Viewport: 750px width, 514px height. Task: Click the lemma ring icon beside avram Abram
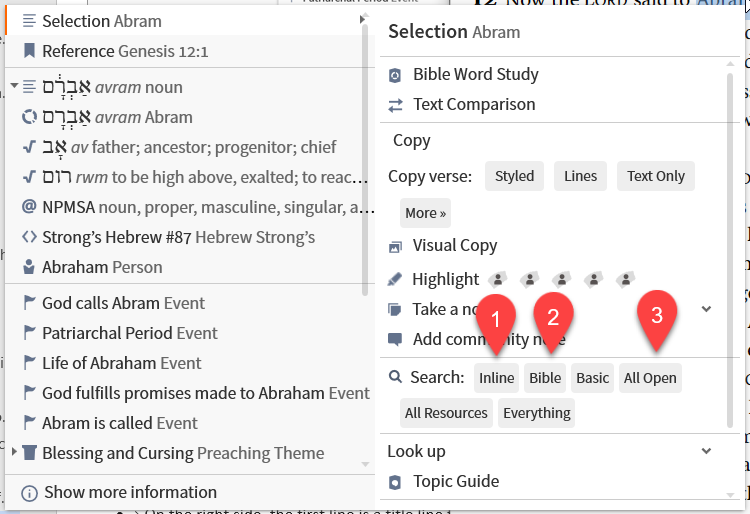[x=29, y=117]
